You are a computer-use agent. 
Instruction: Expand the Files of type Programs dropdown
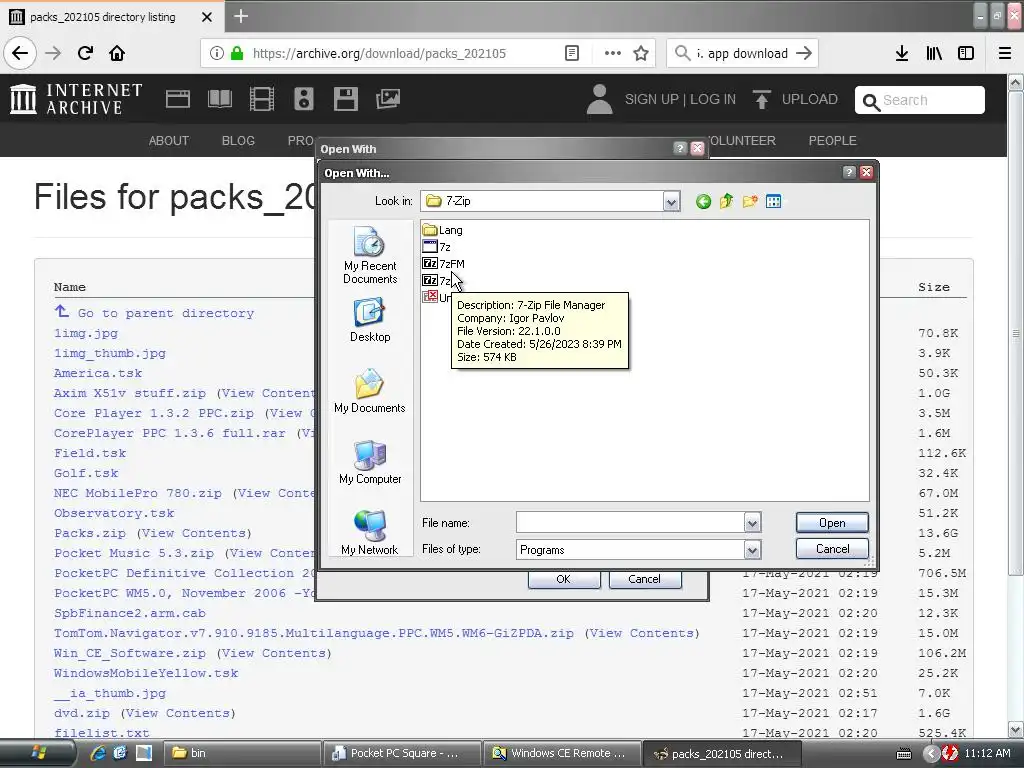752,551
